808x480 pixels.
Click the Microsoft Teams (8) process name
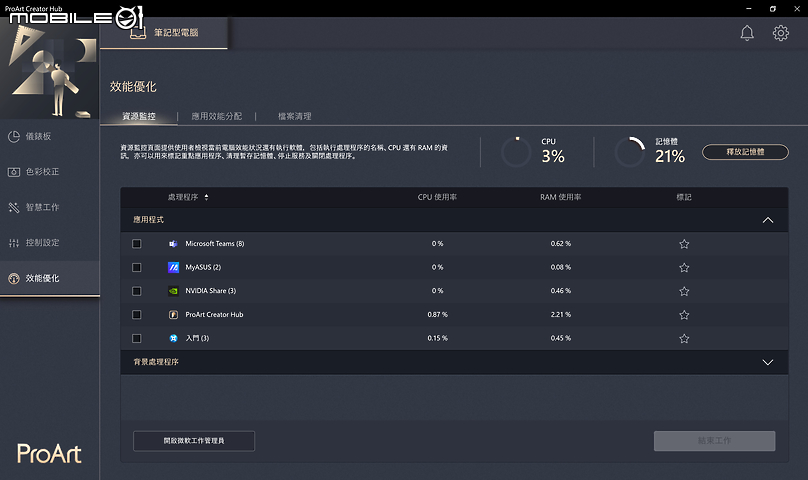215,244
